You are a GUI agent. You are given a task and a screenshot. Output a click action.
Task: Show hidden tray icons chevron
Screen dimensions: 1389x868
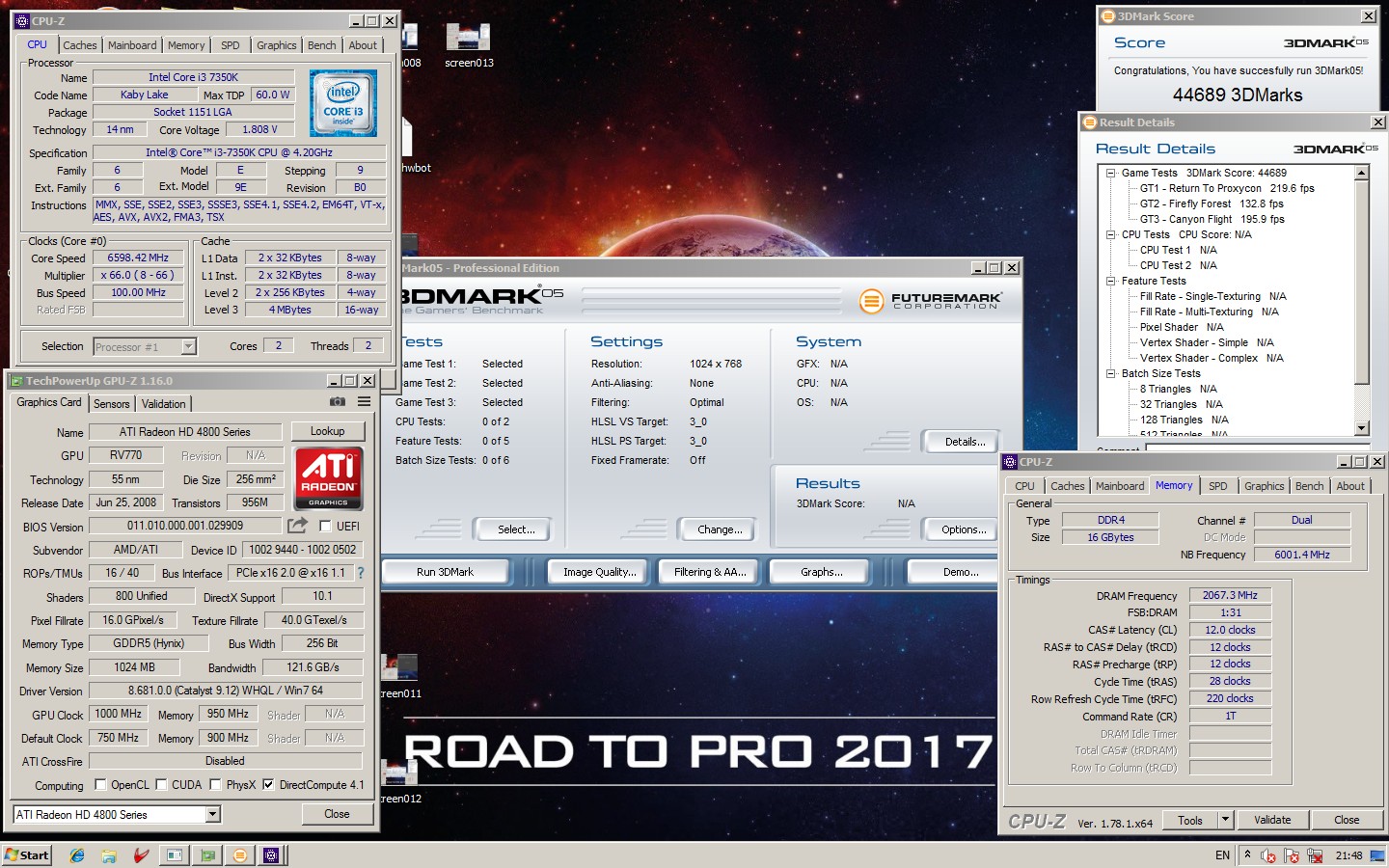[x=1247, y=854]
